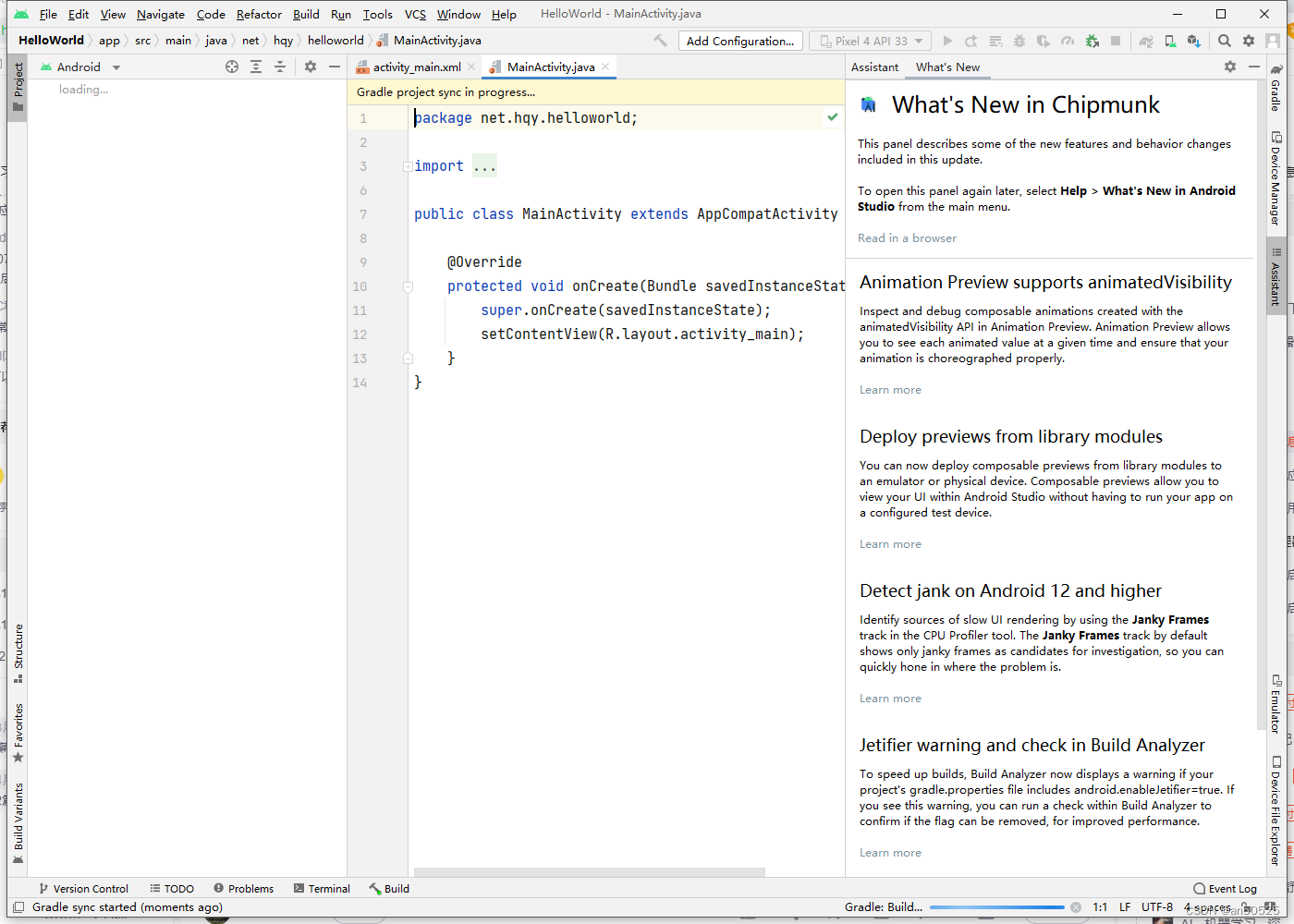This screenshot has height=924, width=1294.
Task: Click Sync Project with Gradle Files icon
Action: (x=1146, y=41)
